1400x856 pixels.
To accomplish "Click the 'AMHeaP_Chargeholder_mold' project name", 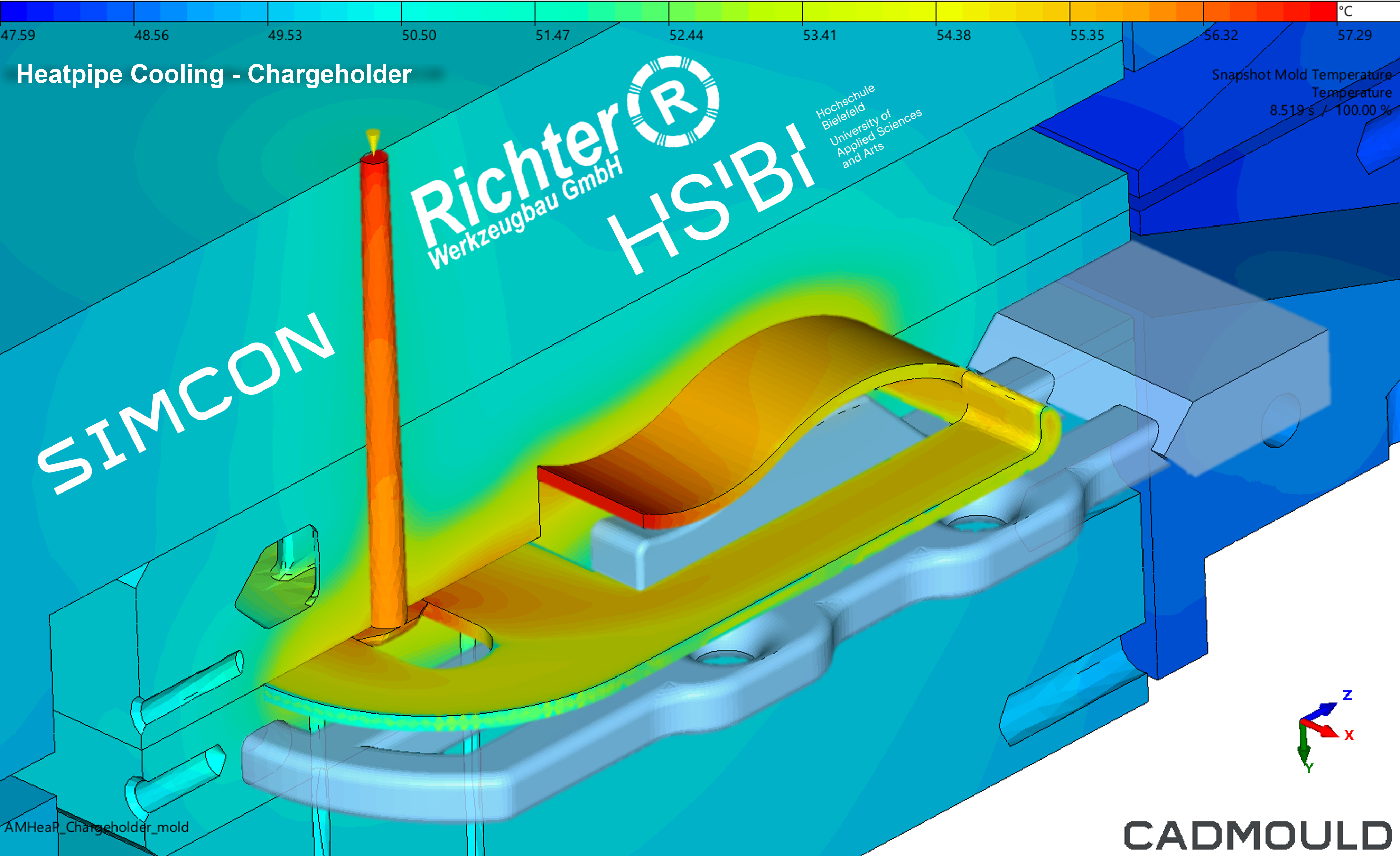I will click(96, 827).
